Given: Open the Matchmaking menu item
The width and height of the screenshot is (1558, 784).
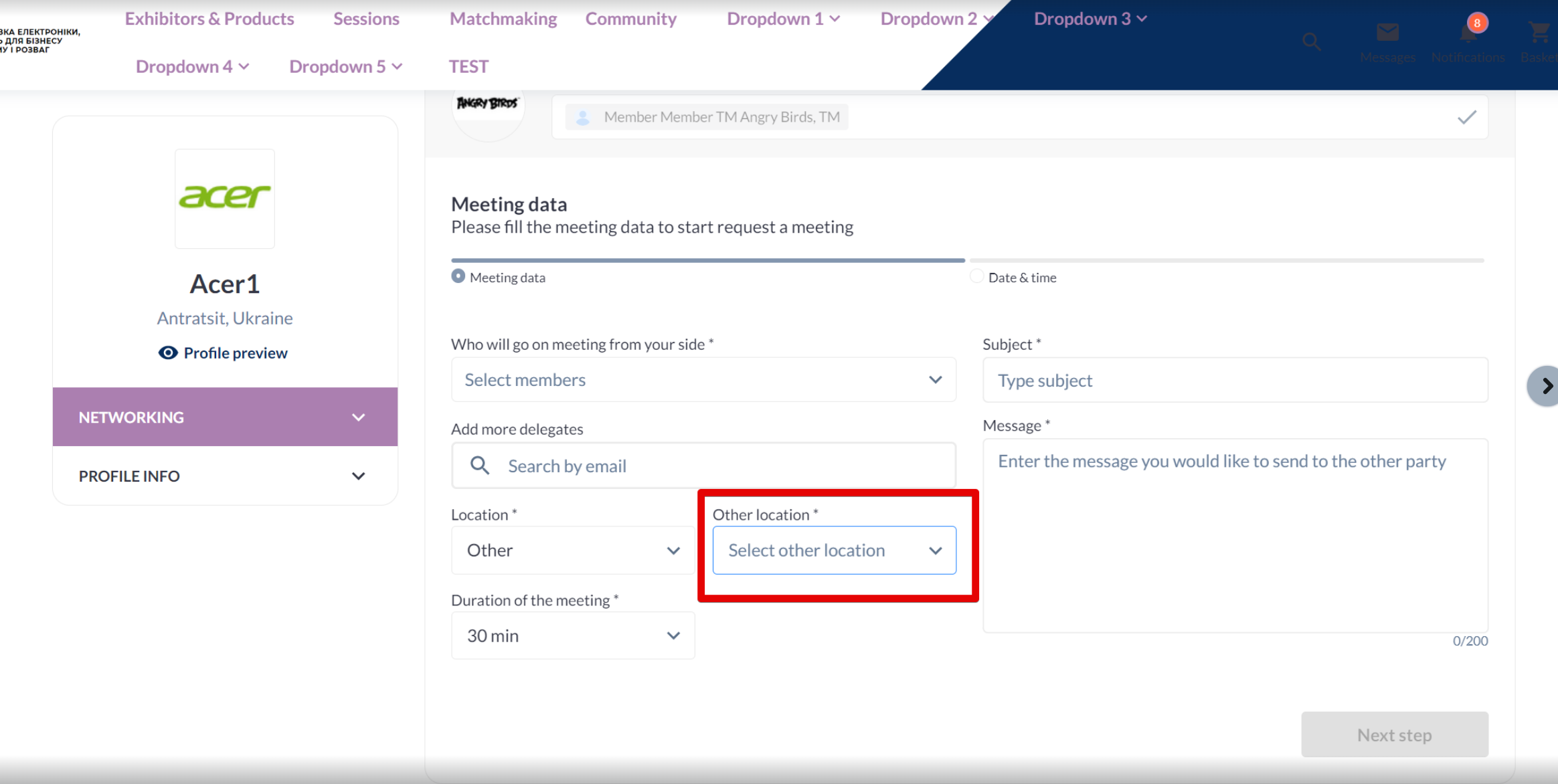Looking at the screenshot, I should [x=503, y=19].
